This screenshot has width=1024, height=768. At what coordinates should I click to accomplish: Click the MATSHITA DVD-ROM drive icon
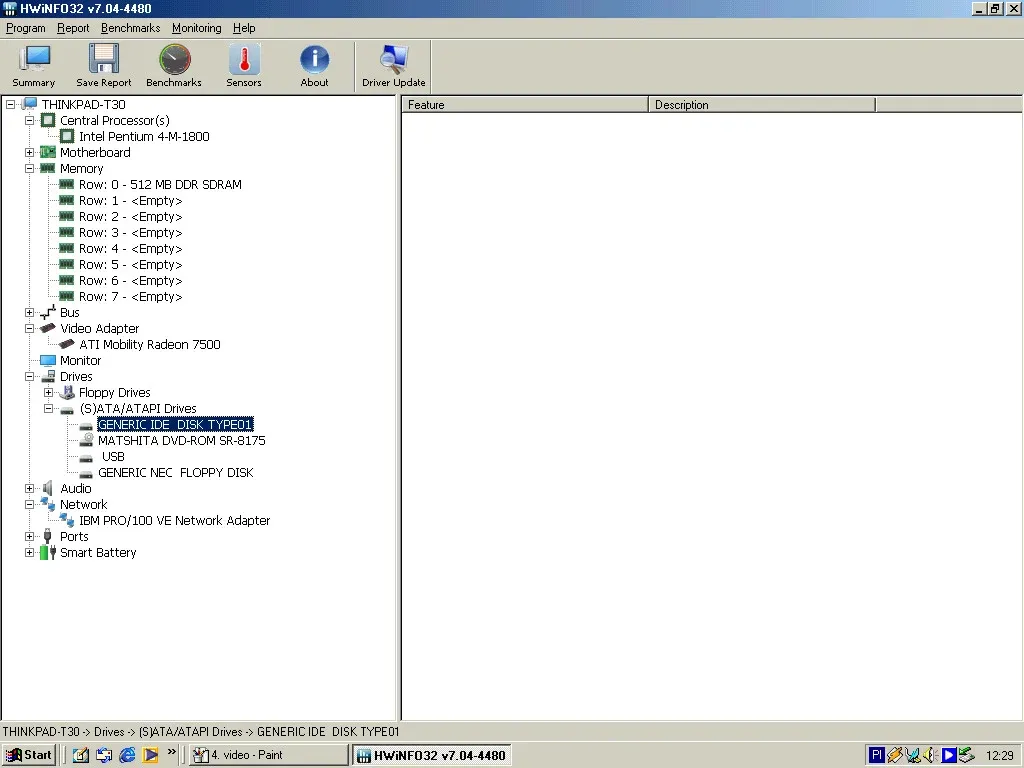pyautogui.click(x=86, y=440)
